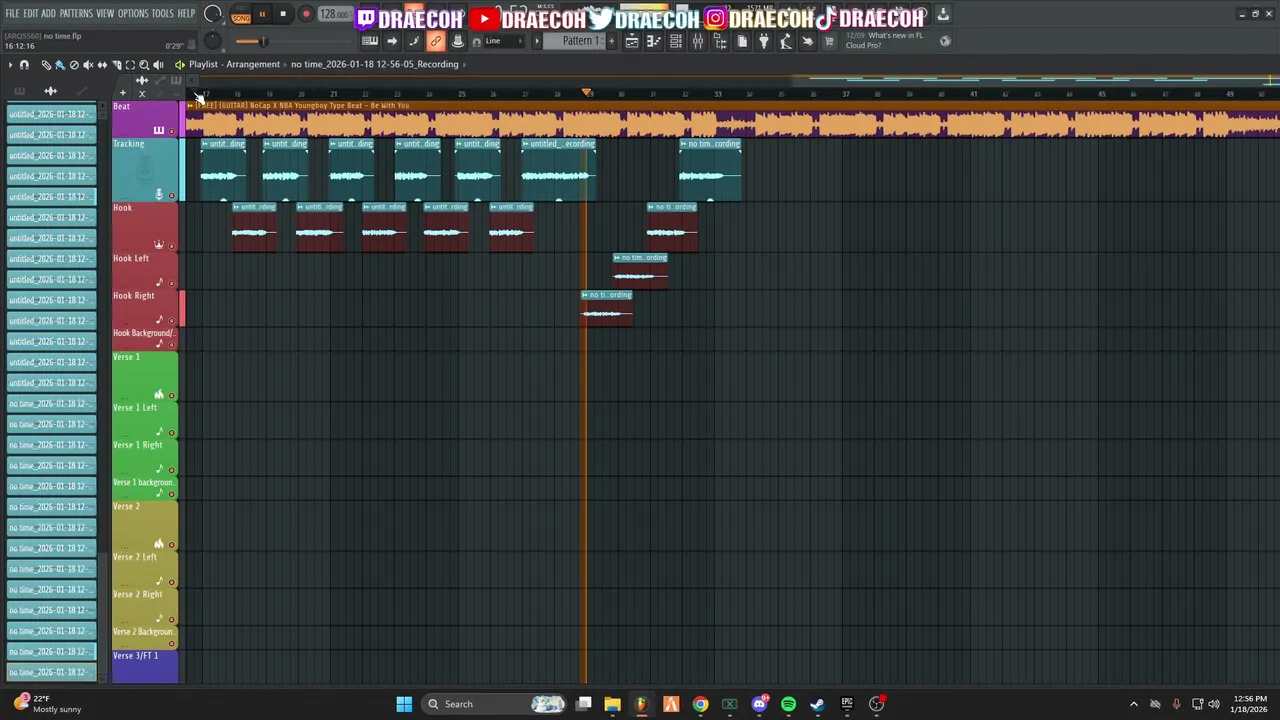The image size is (1280, 720).
Task: Select the playlist paint brush tool
Action: (60, 65)
